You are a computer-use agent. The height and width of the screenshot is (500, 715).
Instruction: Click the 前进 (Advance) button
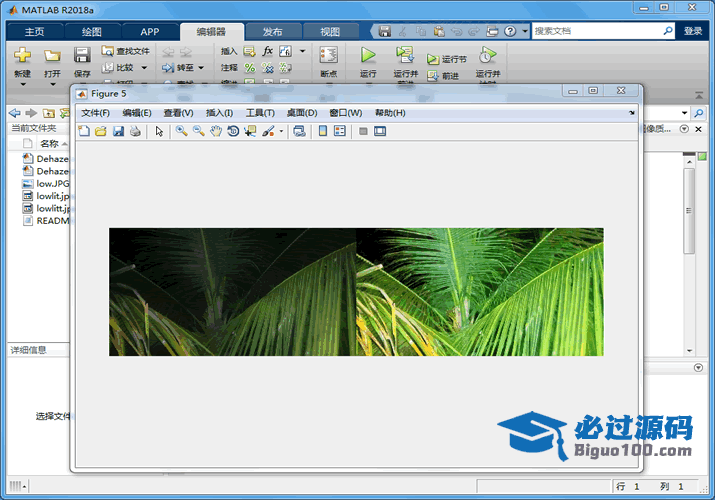click(443, 76)
